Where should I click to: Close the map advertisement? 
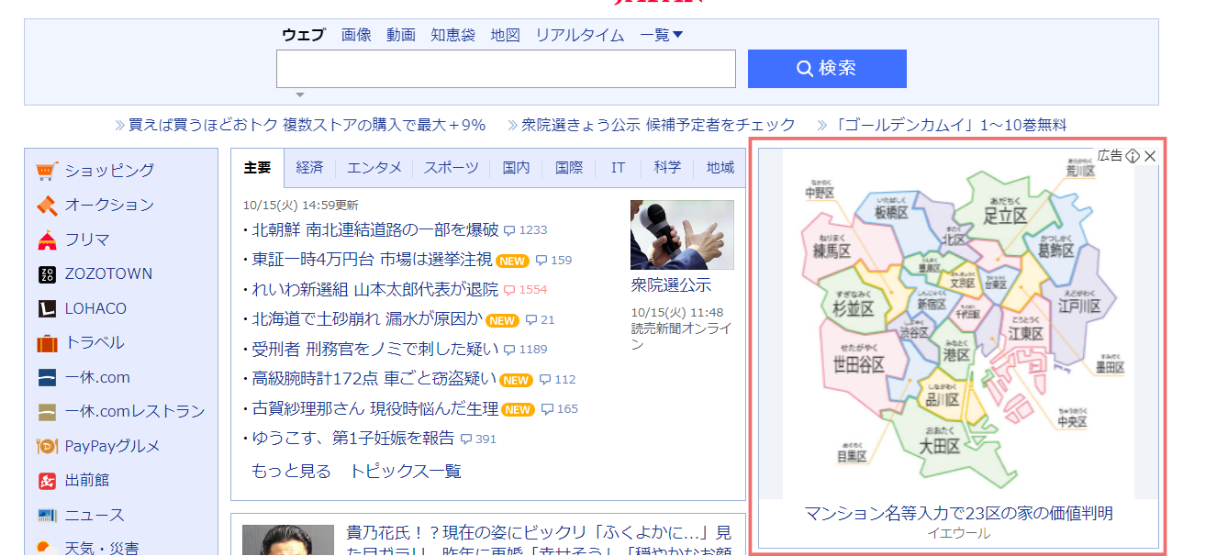(1150, 156)
